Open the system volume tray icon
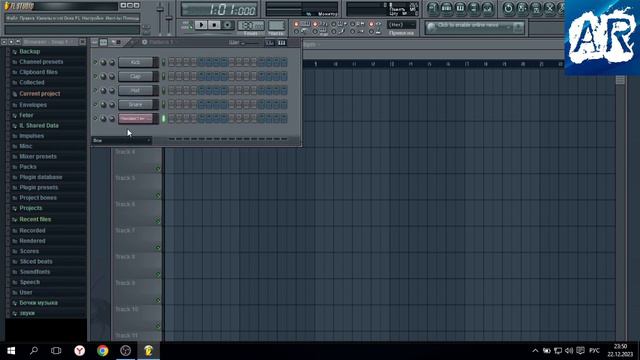Viewport: 640px width, 360px height. pos(569,351)
